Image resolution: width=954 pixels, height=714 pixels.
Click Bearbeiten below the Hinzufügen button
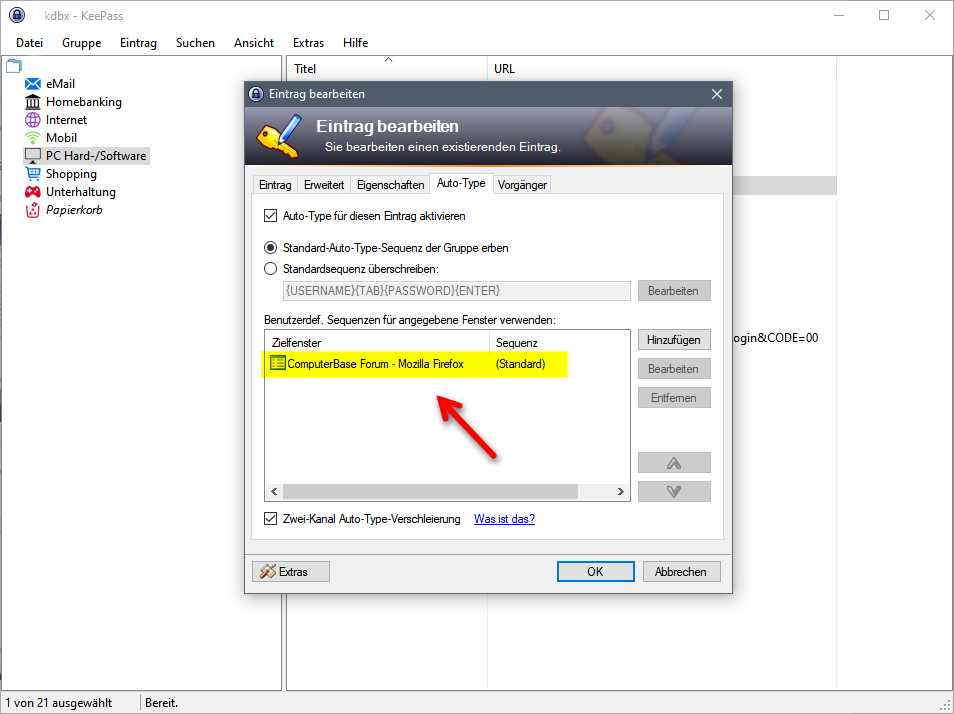(x=674, y=369)
